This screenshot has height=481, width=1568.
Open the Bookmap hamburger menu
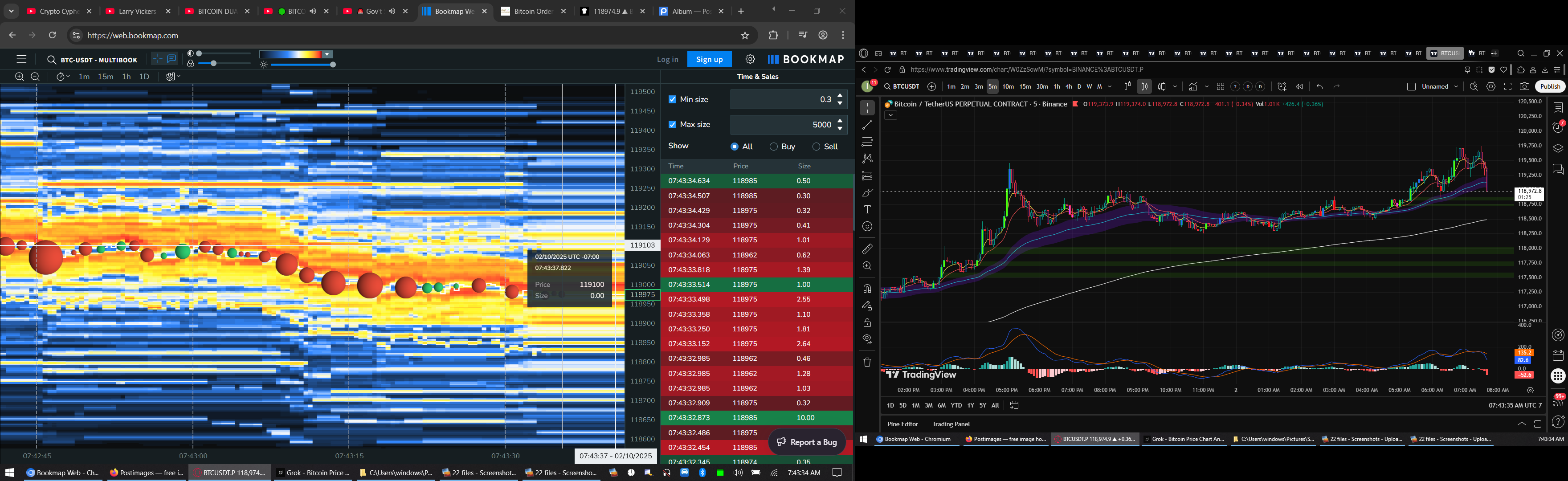[x=21, y=59]
